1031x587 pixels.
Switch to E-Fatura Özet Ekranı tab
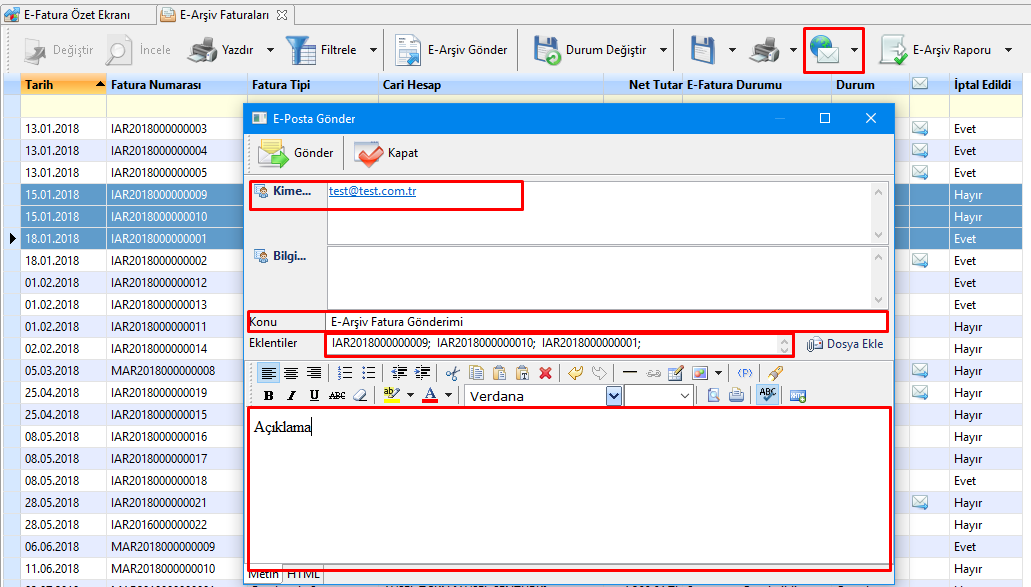[77, 14]
